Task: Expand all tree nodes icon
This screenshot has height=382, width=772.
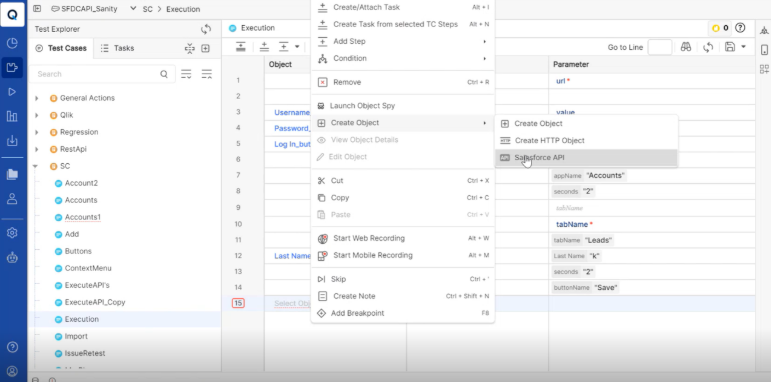Action: tap(186, 74)
